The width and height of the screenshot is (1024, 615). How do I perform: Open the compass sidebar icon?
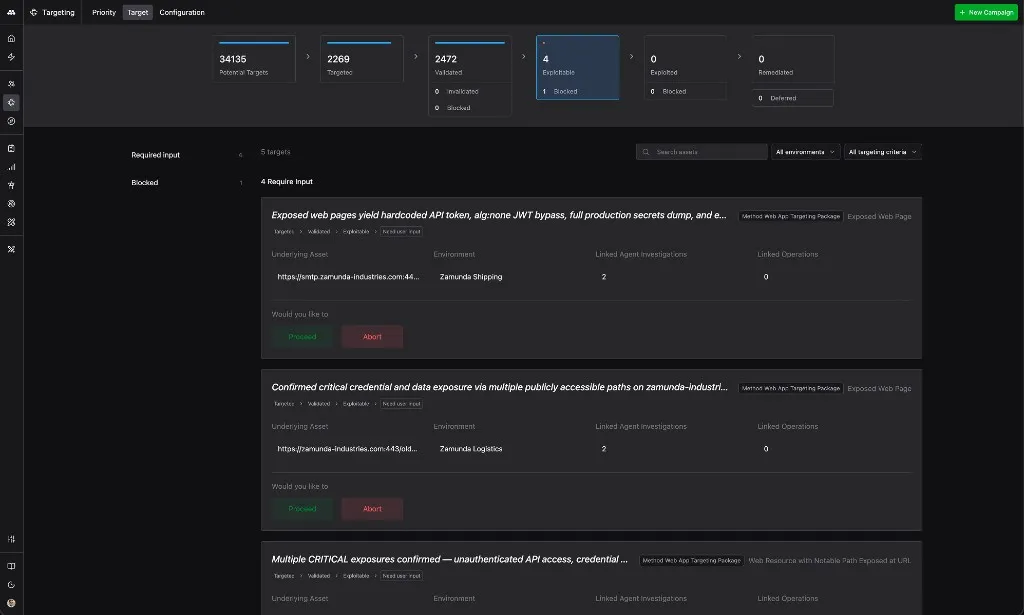[11, 121]
